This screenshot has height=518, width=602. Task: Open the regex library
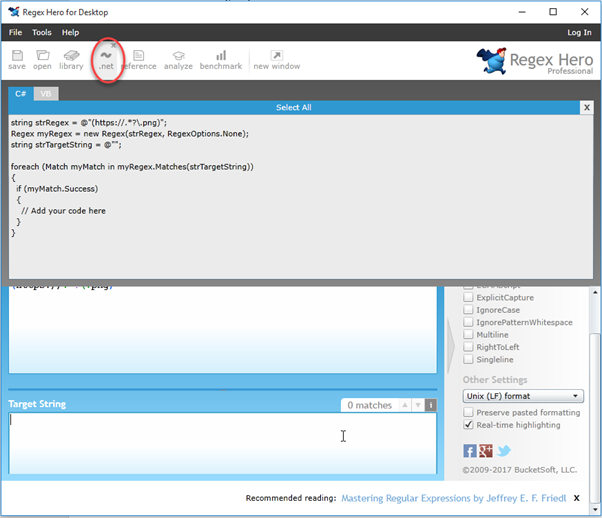(71, 60)
